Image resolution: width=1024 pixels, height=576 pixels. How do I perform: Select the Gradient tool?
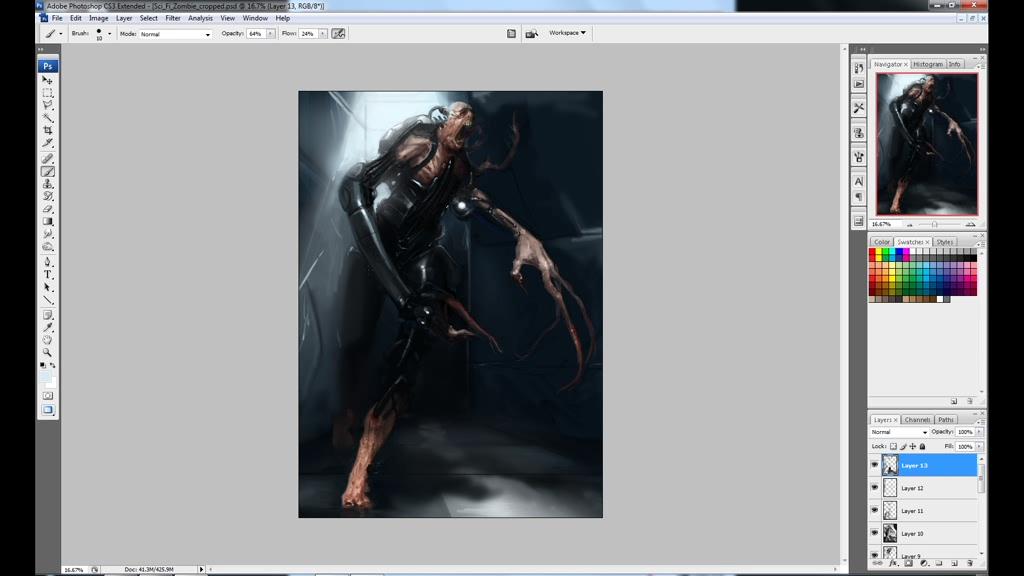coord(47,221)
